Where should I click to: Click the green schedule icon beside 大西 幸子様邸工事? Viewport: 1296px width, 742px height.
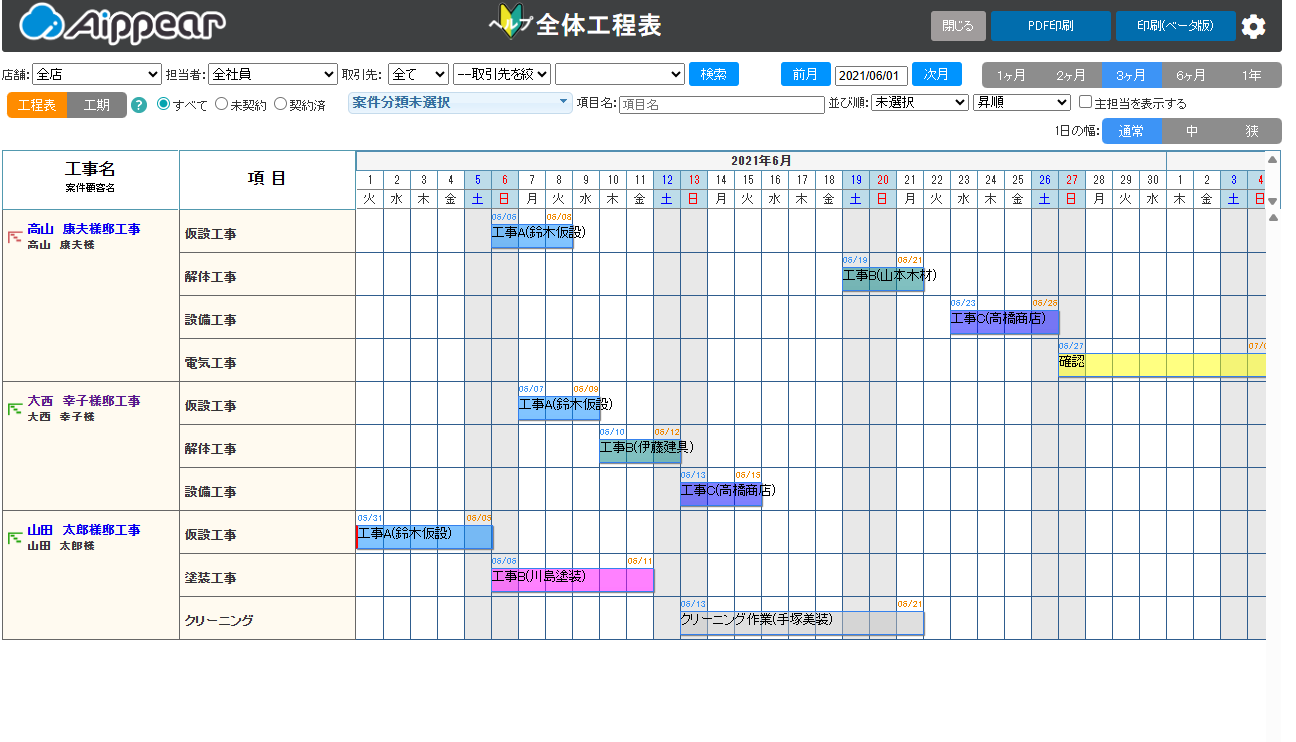pos(15,408)
